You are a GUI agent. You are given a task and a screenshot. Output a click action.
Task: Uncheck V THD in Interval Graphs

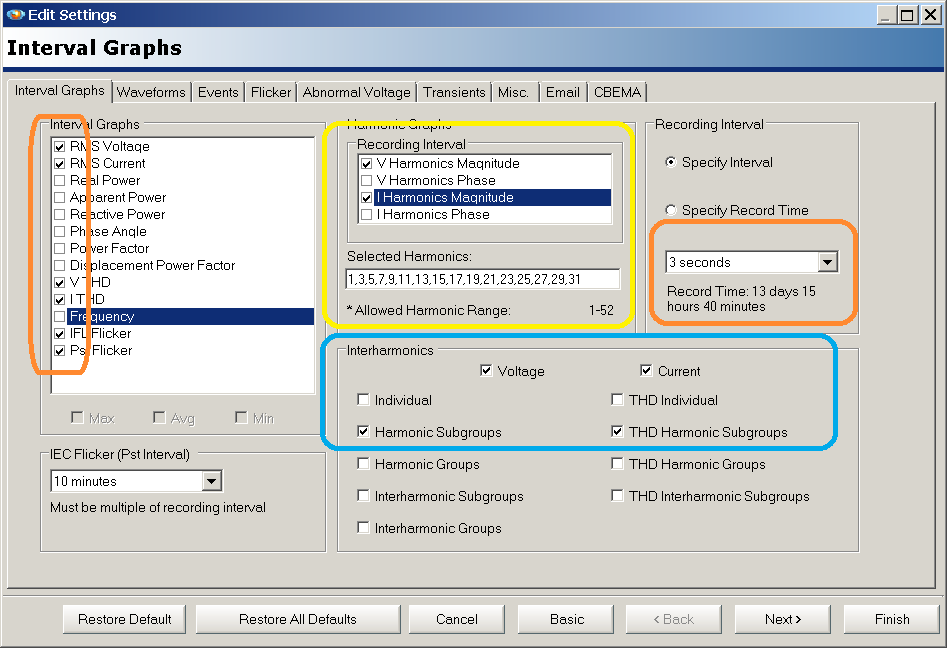pos(60,282)
